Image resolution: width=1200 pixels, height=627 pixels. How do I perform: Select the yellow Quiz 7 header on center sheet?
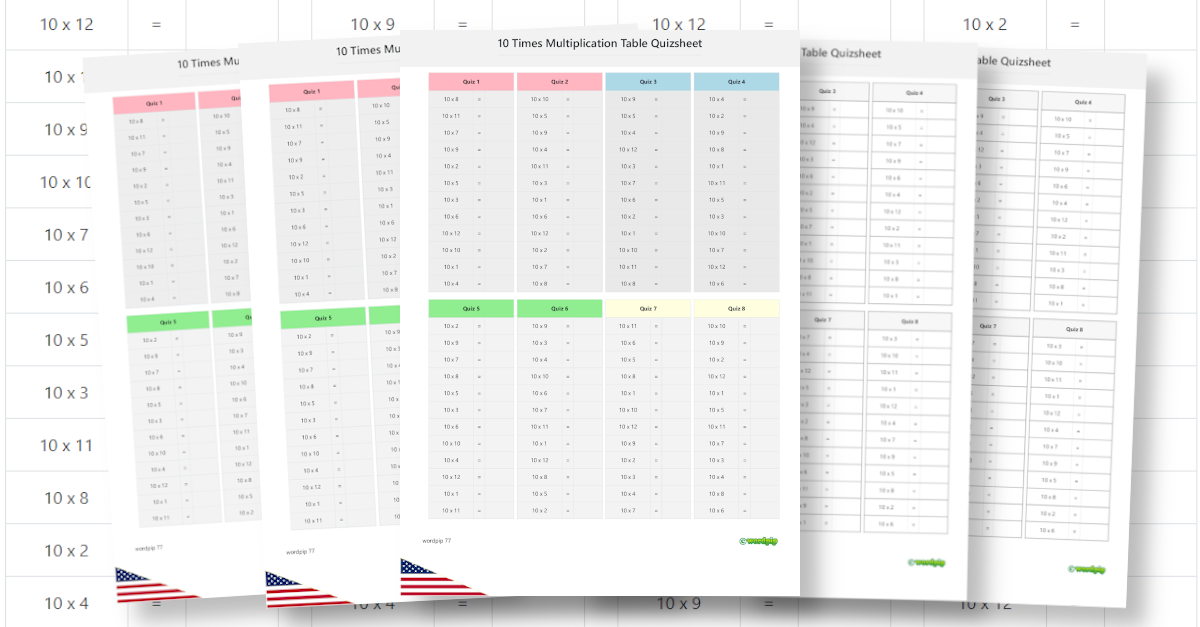click(x=647, y=309)
